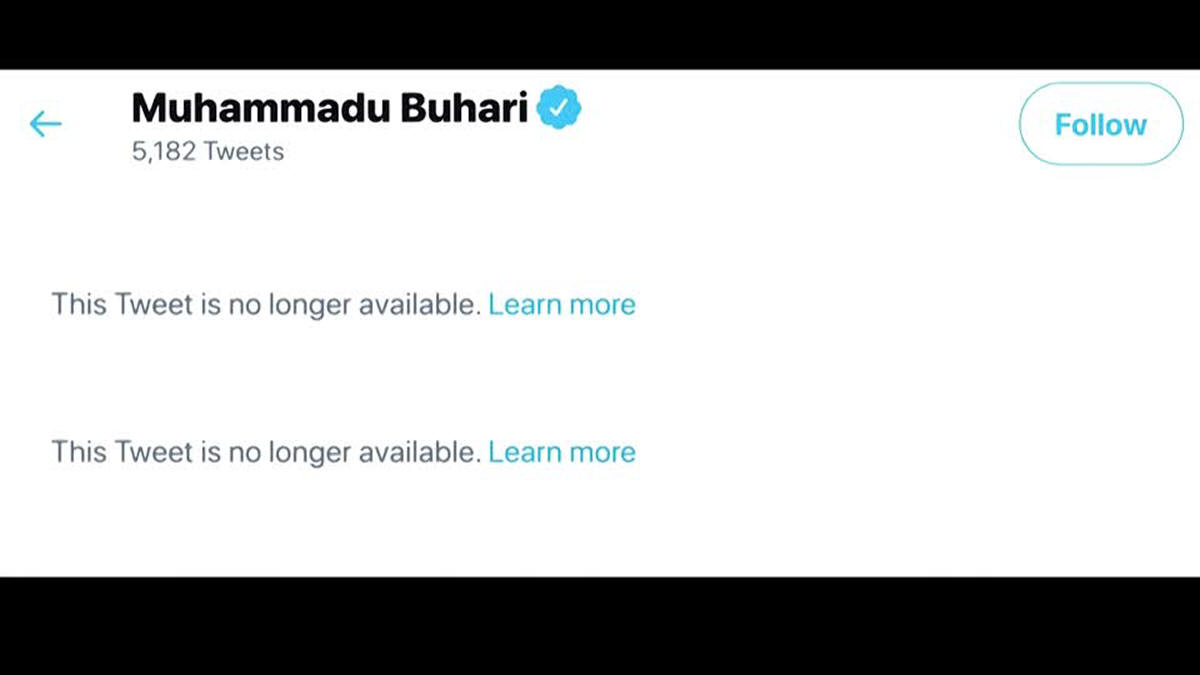The image size is (1200, 675).
Task: Click the upper "This Tweet is no longer available" text
Action: pyautogui.click(x=266, y=304)
